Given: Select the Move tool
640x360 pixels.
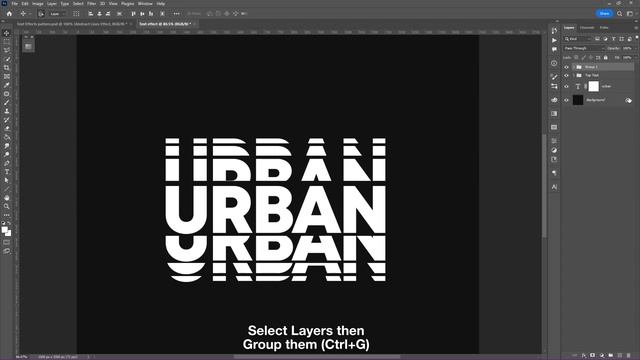Looking at the screenshot, I should tap(7, 33).
